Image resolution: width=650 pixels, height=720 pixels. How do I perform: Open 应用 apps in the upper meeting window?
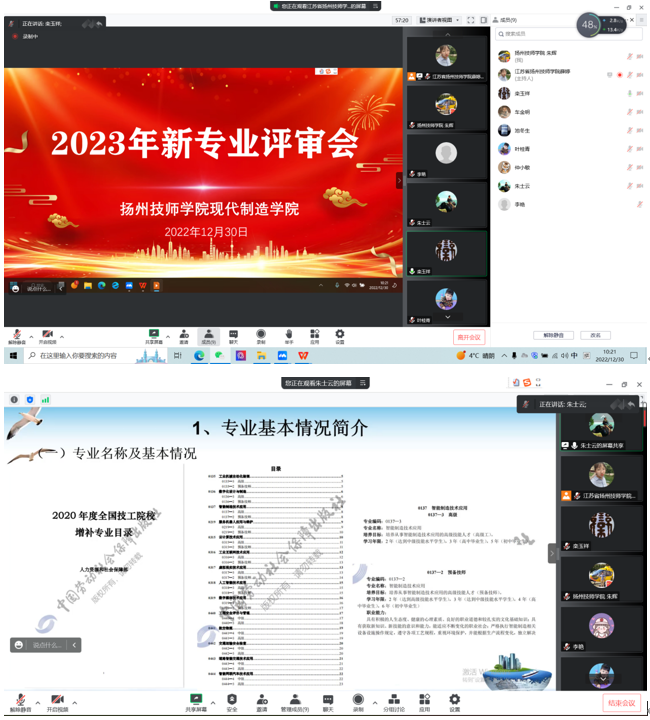click(x=314, y=337)
